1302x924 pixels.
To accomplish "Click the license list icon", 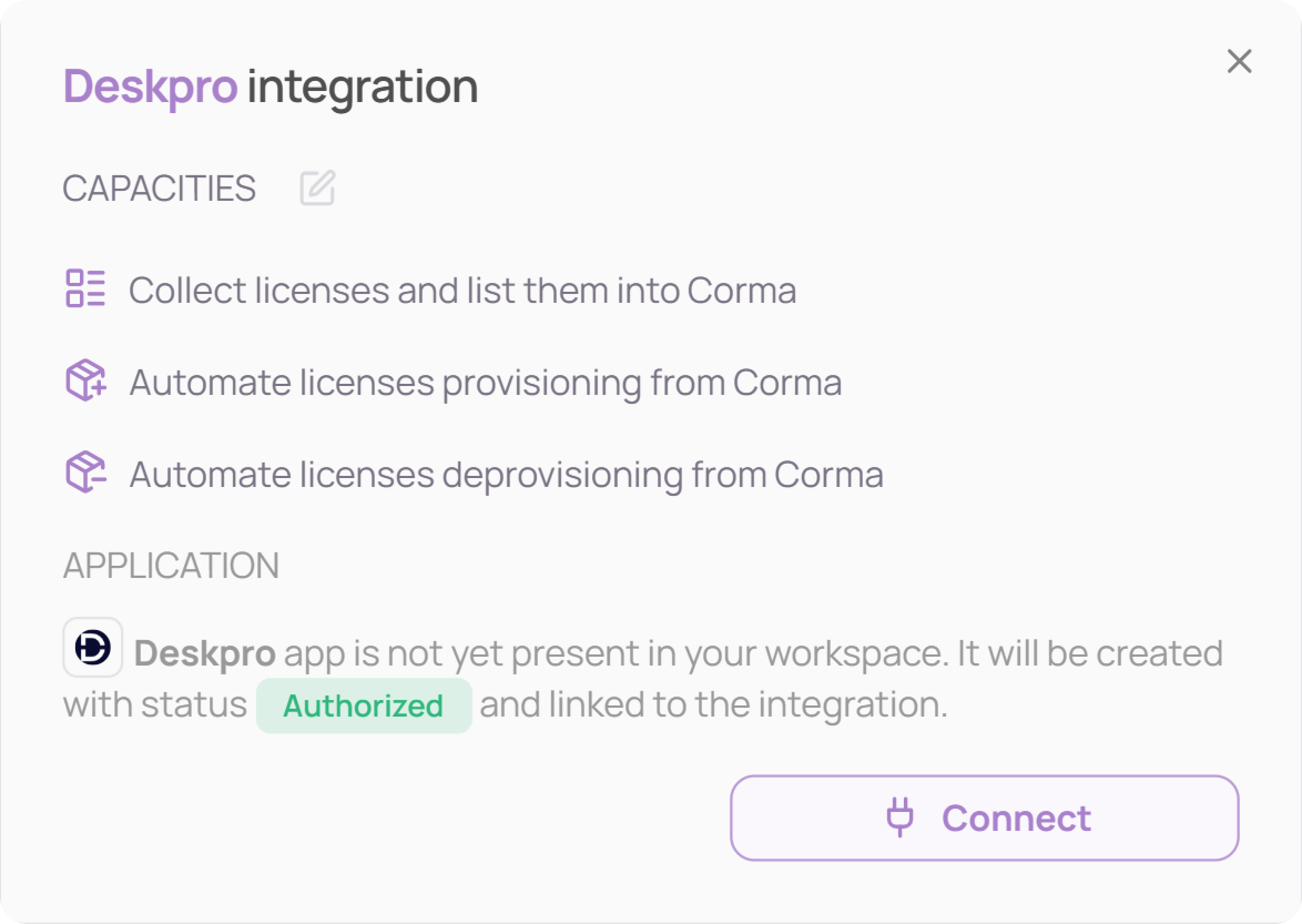I will (85, 288).
